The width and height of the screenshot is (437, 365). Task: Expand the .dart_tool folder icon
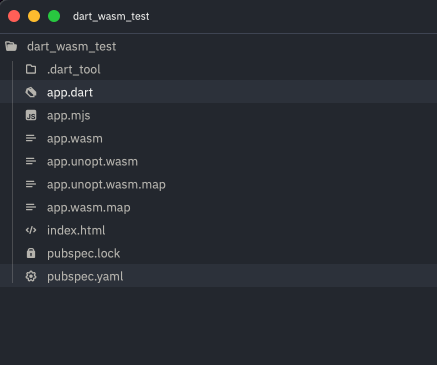[x=31, y=69]
